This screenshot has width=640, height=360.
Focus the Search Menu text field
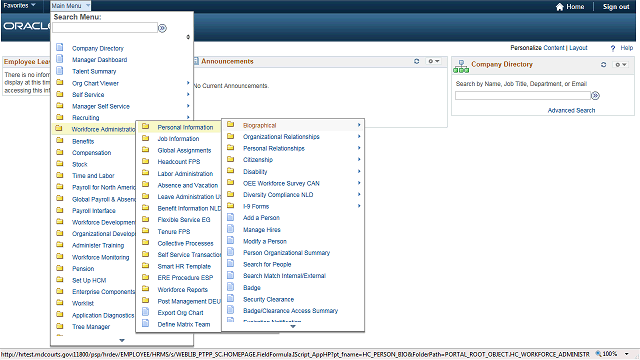(x=105, y=28)
